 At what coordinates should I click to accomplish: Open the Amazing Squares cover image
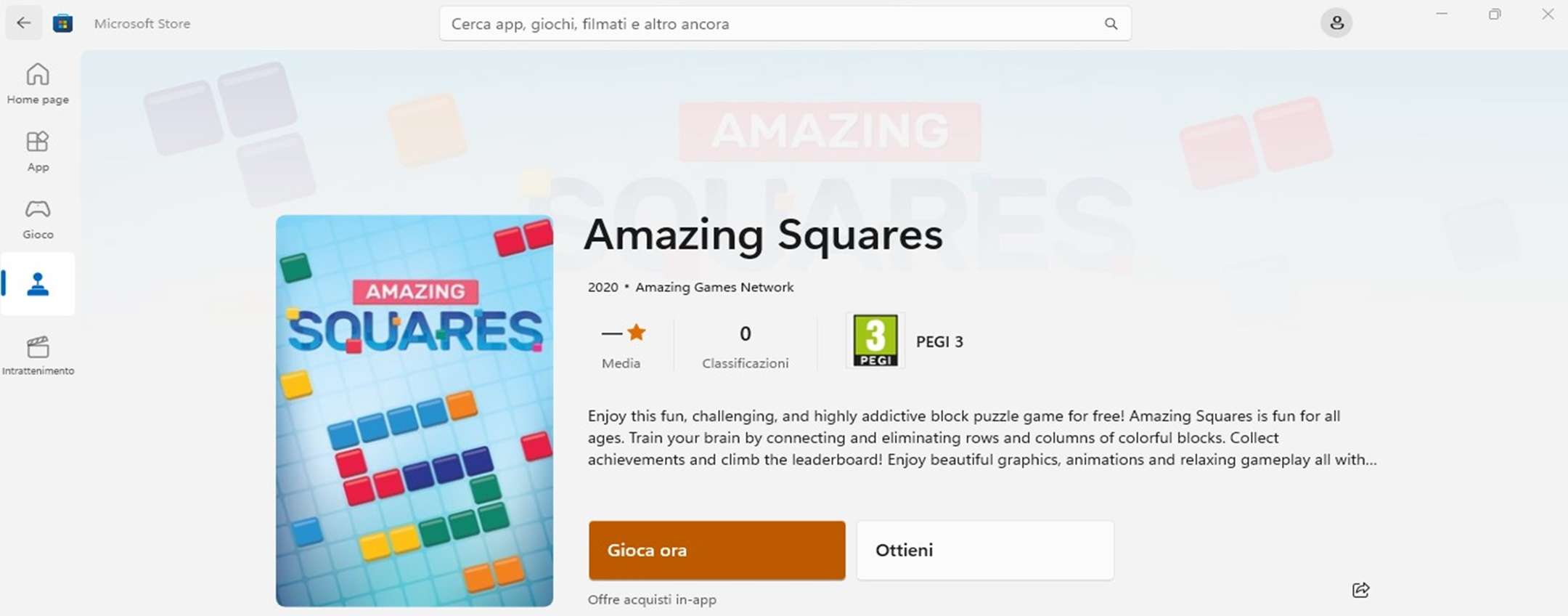pos(414,410)
